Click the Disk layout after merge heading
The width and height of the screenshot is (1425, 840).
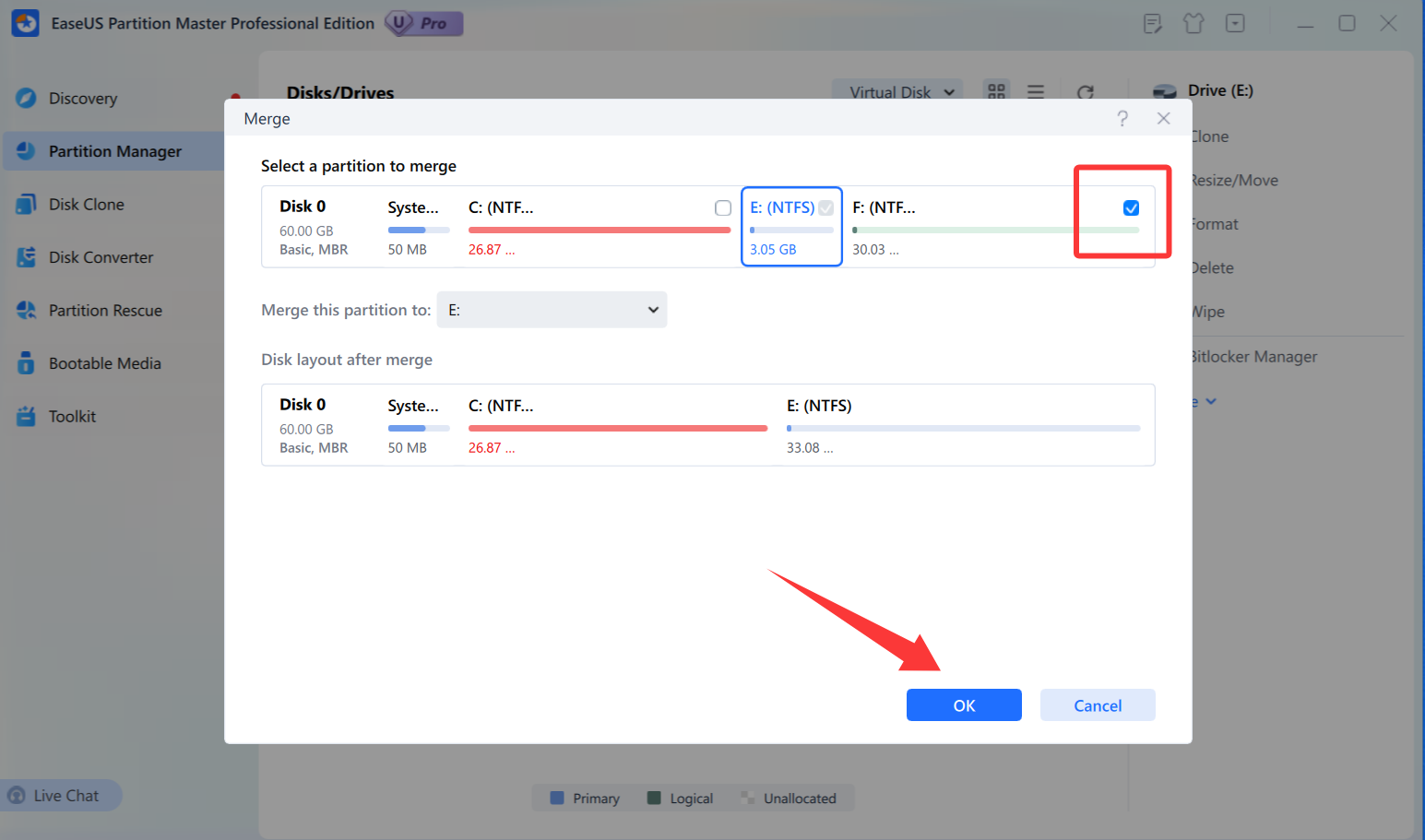click(x=347, y=360)
